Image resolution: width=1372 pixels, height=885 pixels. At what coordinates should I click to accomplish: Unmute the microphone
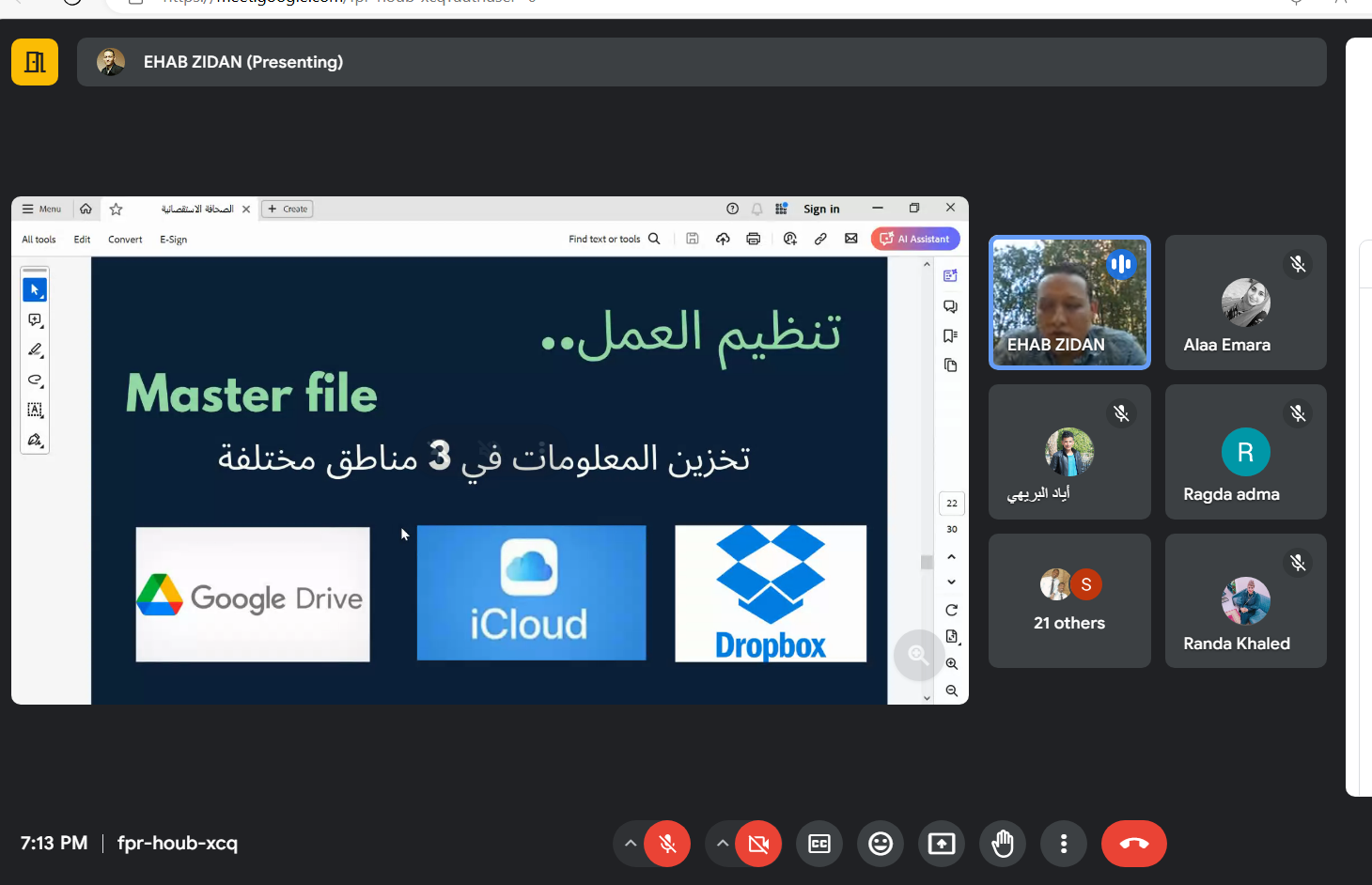(667, 844)
